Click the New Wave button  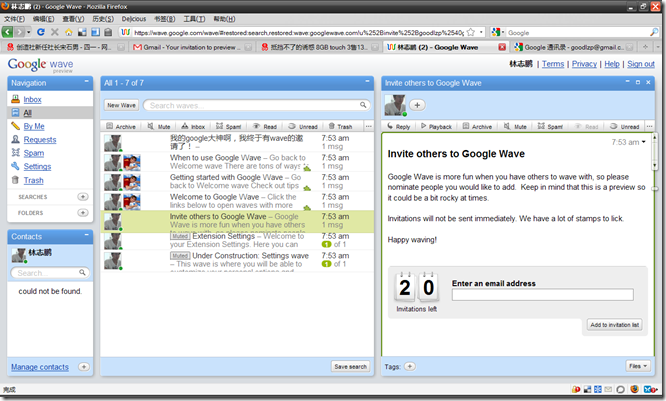[121, 105]
